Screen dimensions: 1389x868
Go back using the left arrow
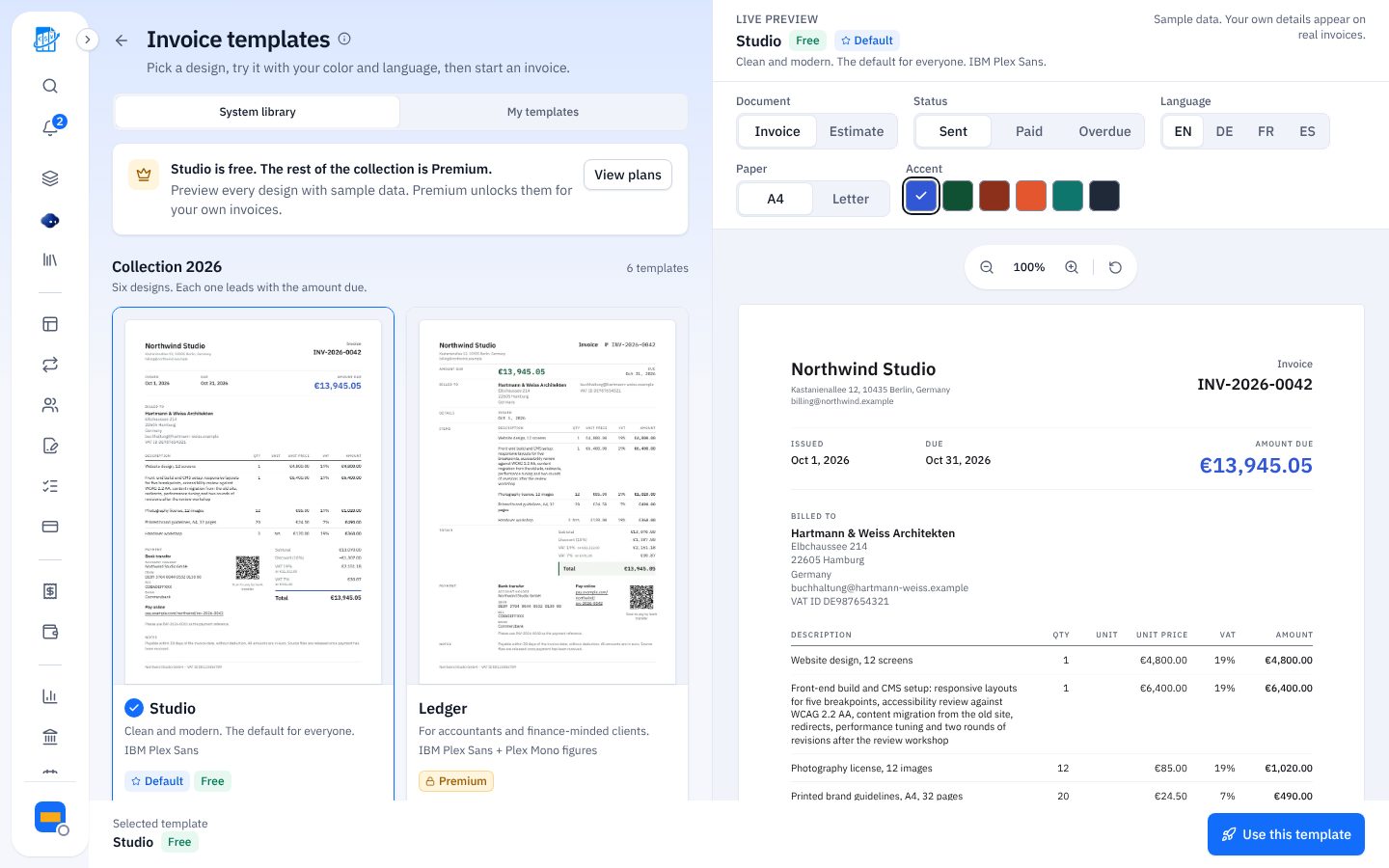[122, 41]
